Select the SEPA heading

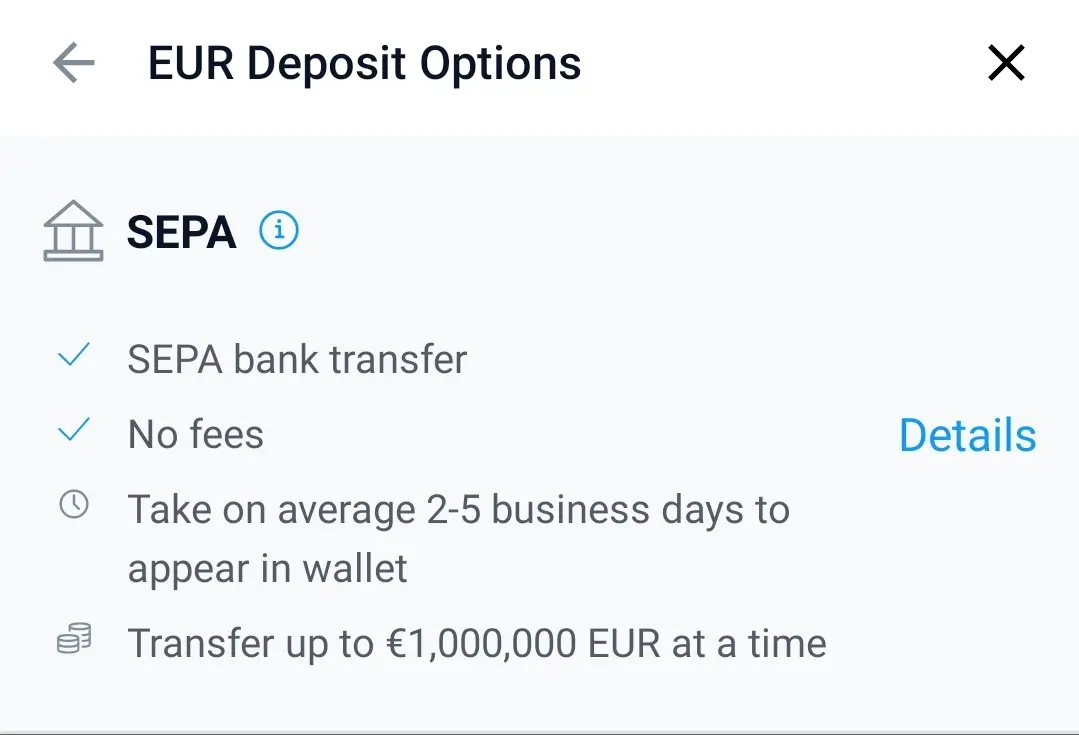point(182,232)
